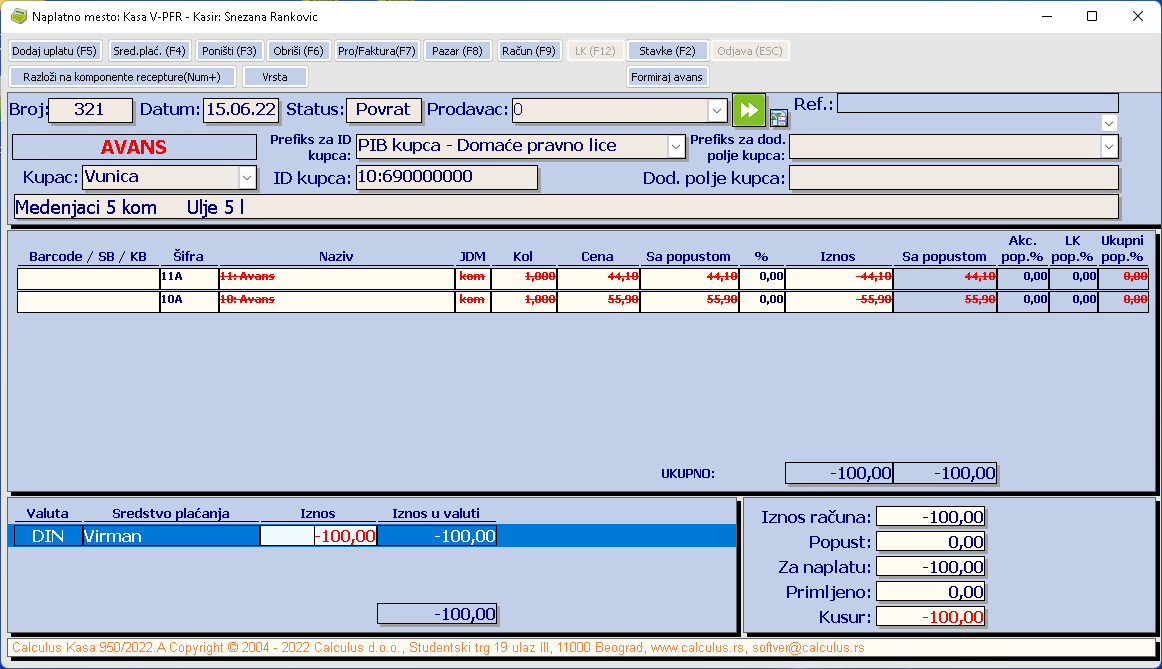This screenshot has height=669, width=1162.
Task: Click the second UKUPNO total box under Sa popustom
Action: coord(945,473)
